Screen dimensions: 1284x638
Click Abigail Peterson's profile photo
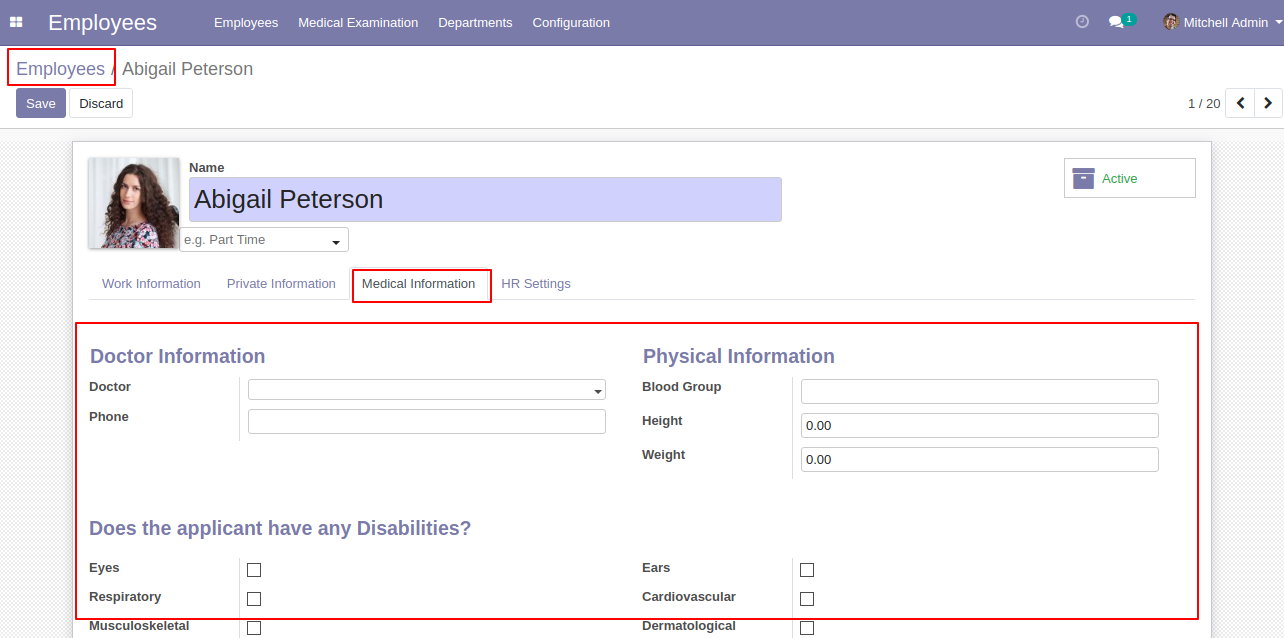click(134, 203)
